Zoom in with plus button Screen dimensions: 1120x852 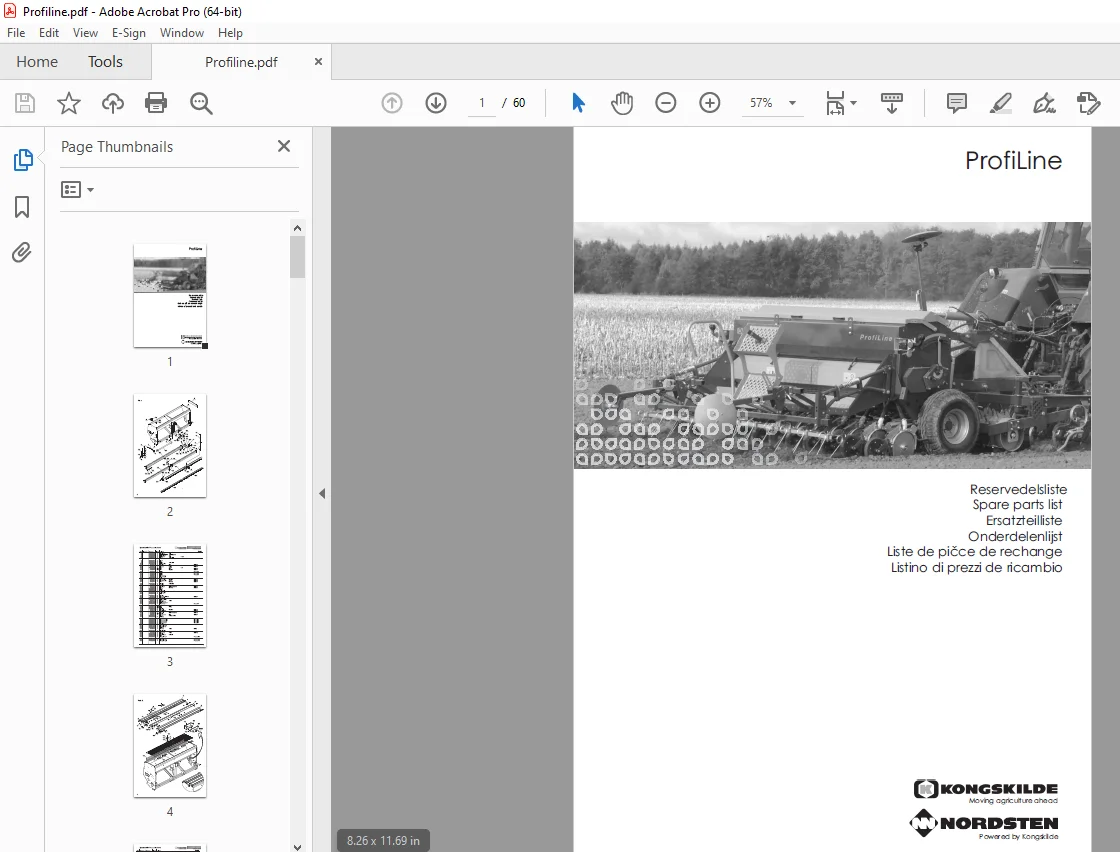[709, 103]
